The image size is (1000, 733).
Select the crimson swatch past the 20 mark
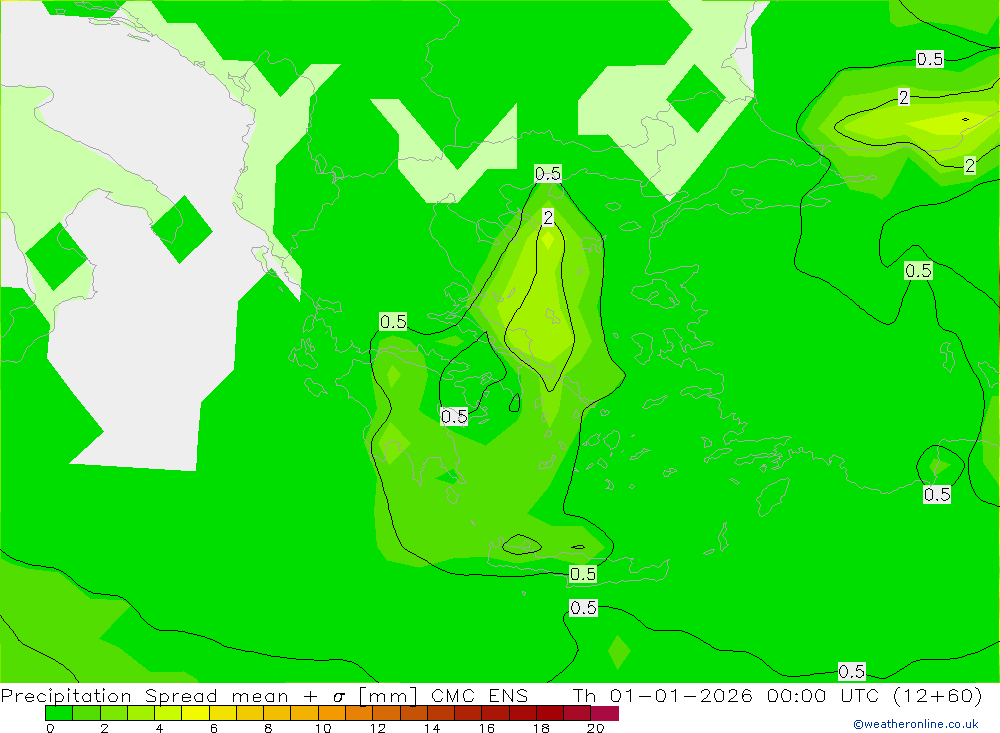[x=605, y=713]
